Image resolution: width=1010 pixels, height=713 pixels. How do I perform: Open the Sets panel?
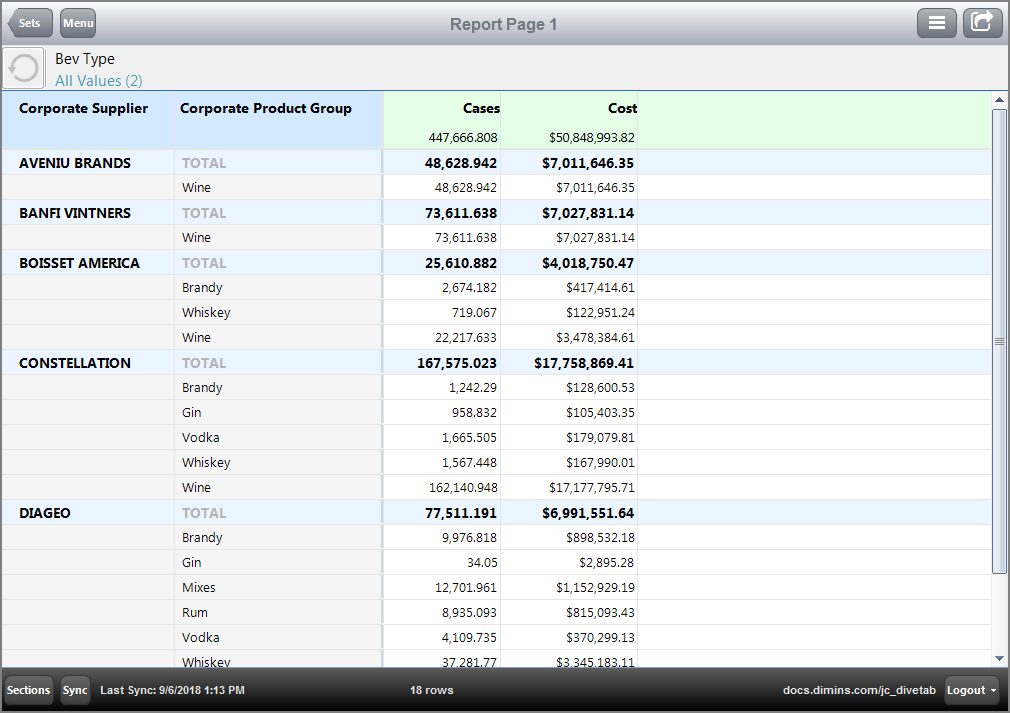point(29,22)
